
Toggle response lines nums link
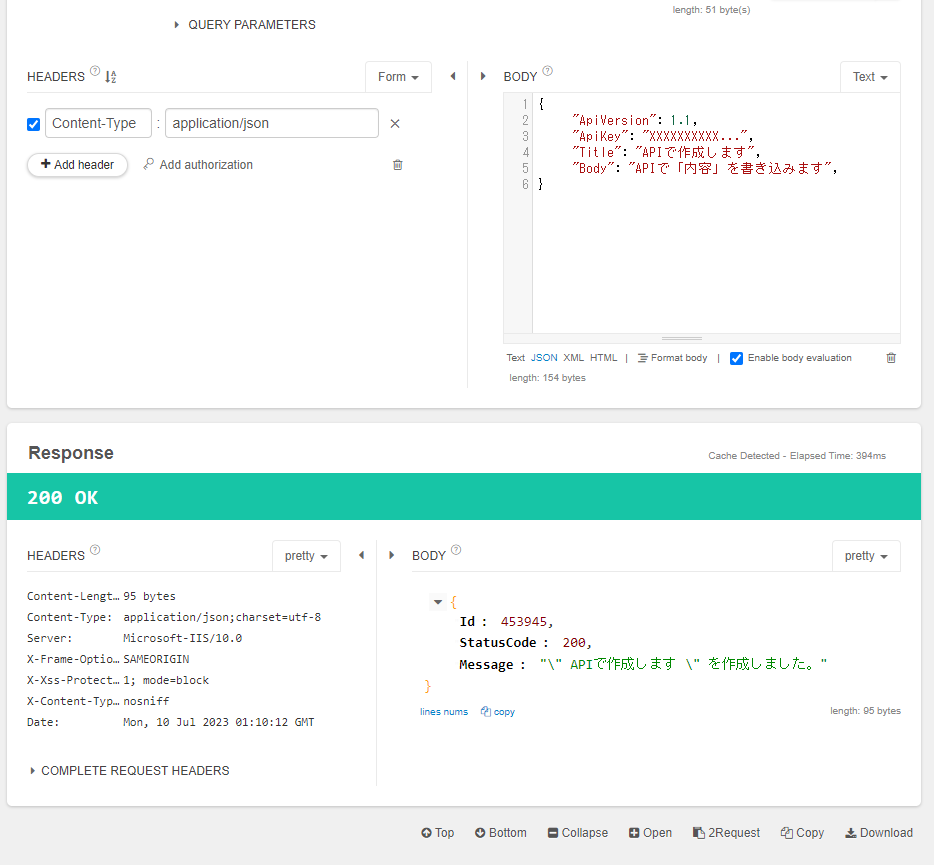(444, 712)
